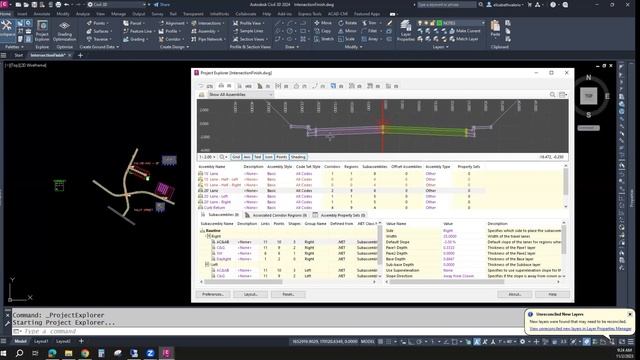The image size is (640, 360).
Task: Open unreconciled layers link in notification
Action: [x=580, y=329]
